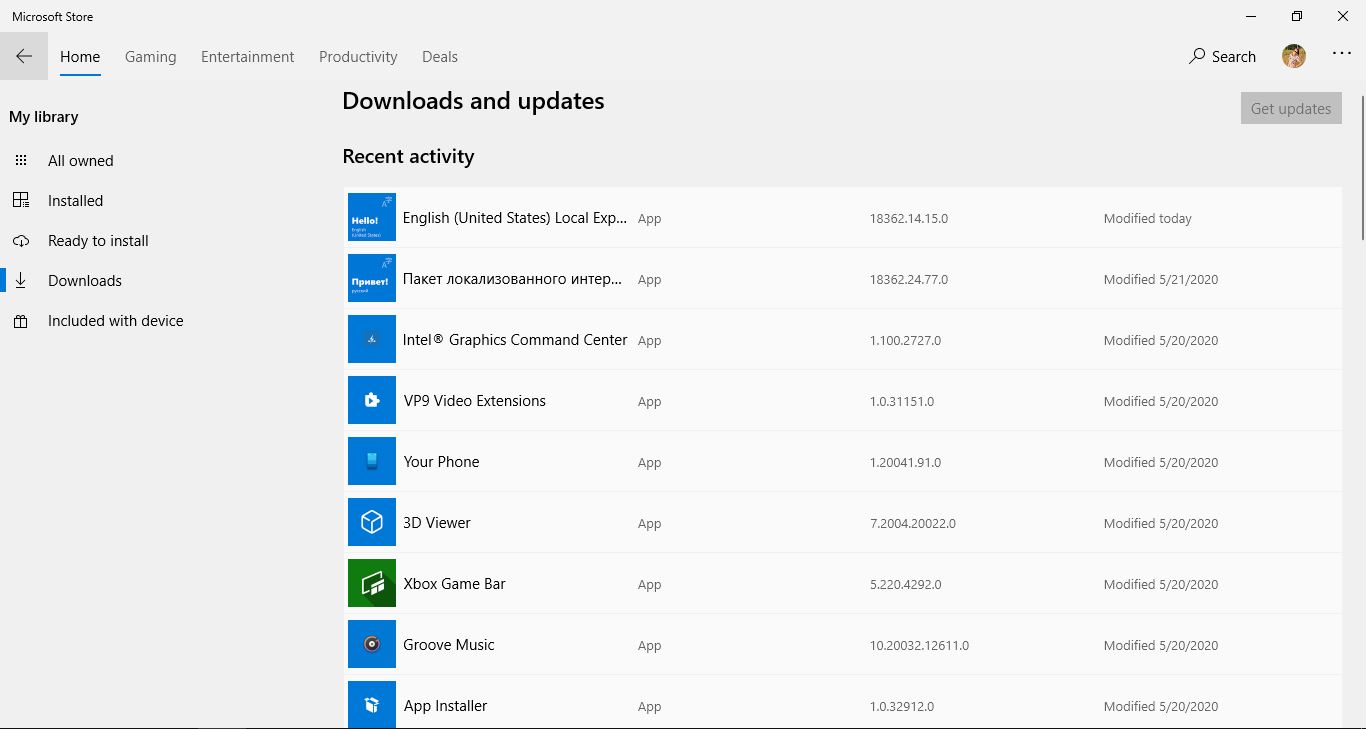This screenshot has width=1366, height=729.
Task: Click the Search button
Action: click(x=1222, y=57)
